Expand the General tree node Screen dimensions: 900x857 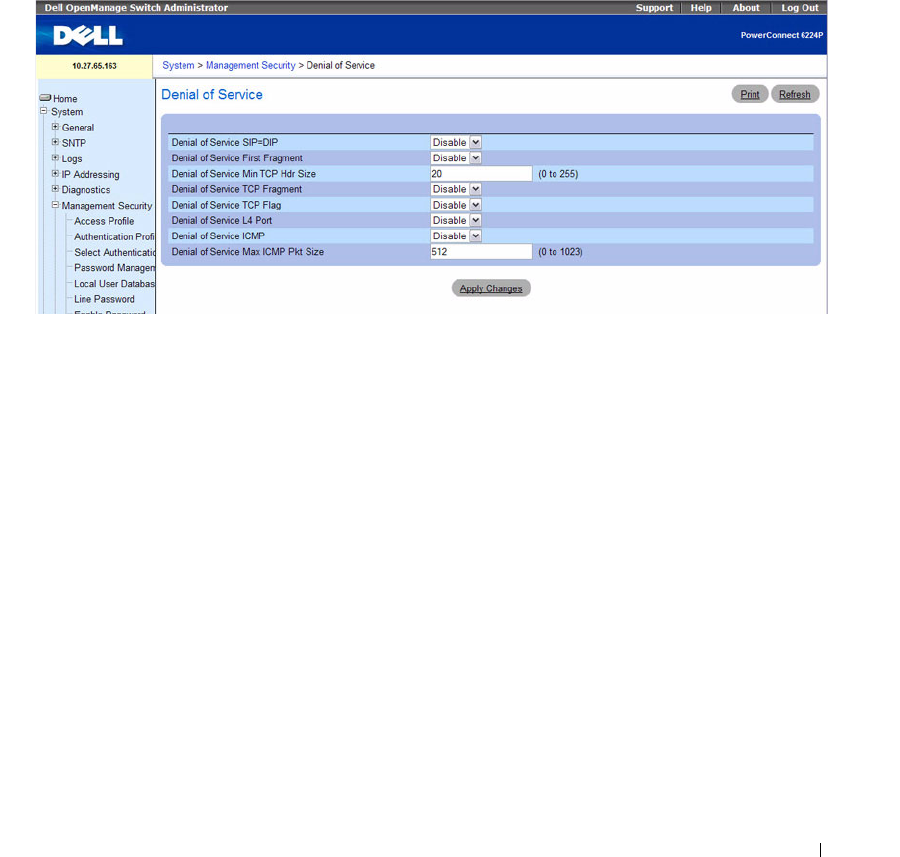pyautogui.click(x=55, y=126)
